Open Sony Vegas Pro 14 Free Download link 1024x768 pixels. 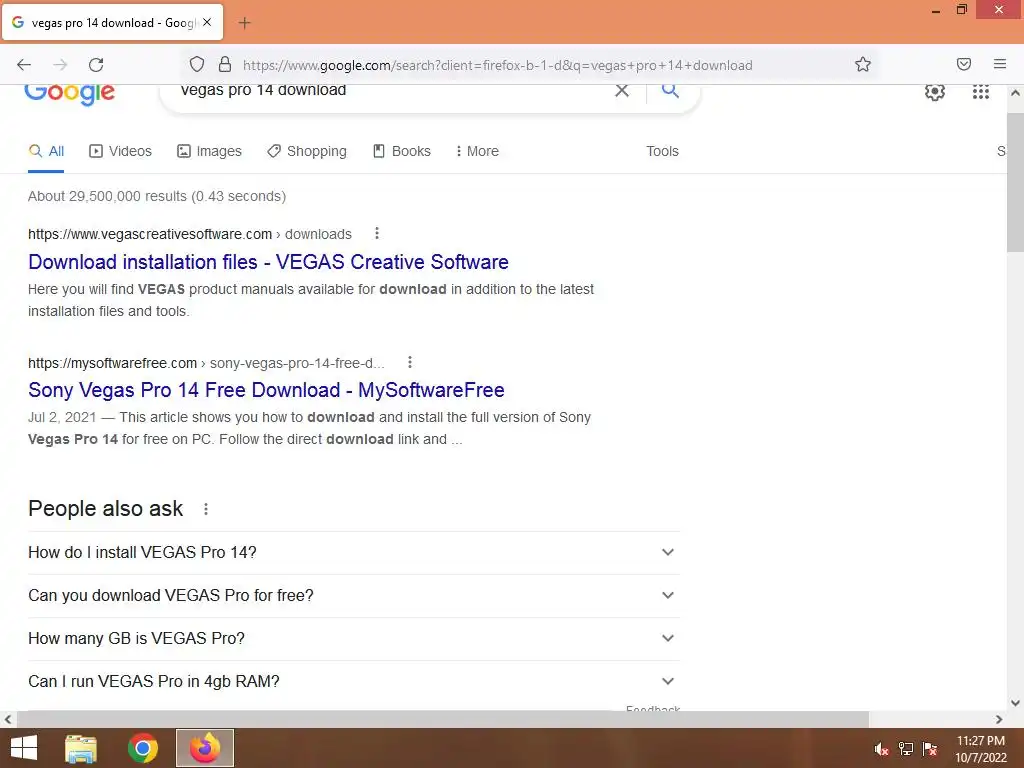click(266, 390)
